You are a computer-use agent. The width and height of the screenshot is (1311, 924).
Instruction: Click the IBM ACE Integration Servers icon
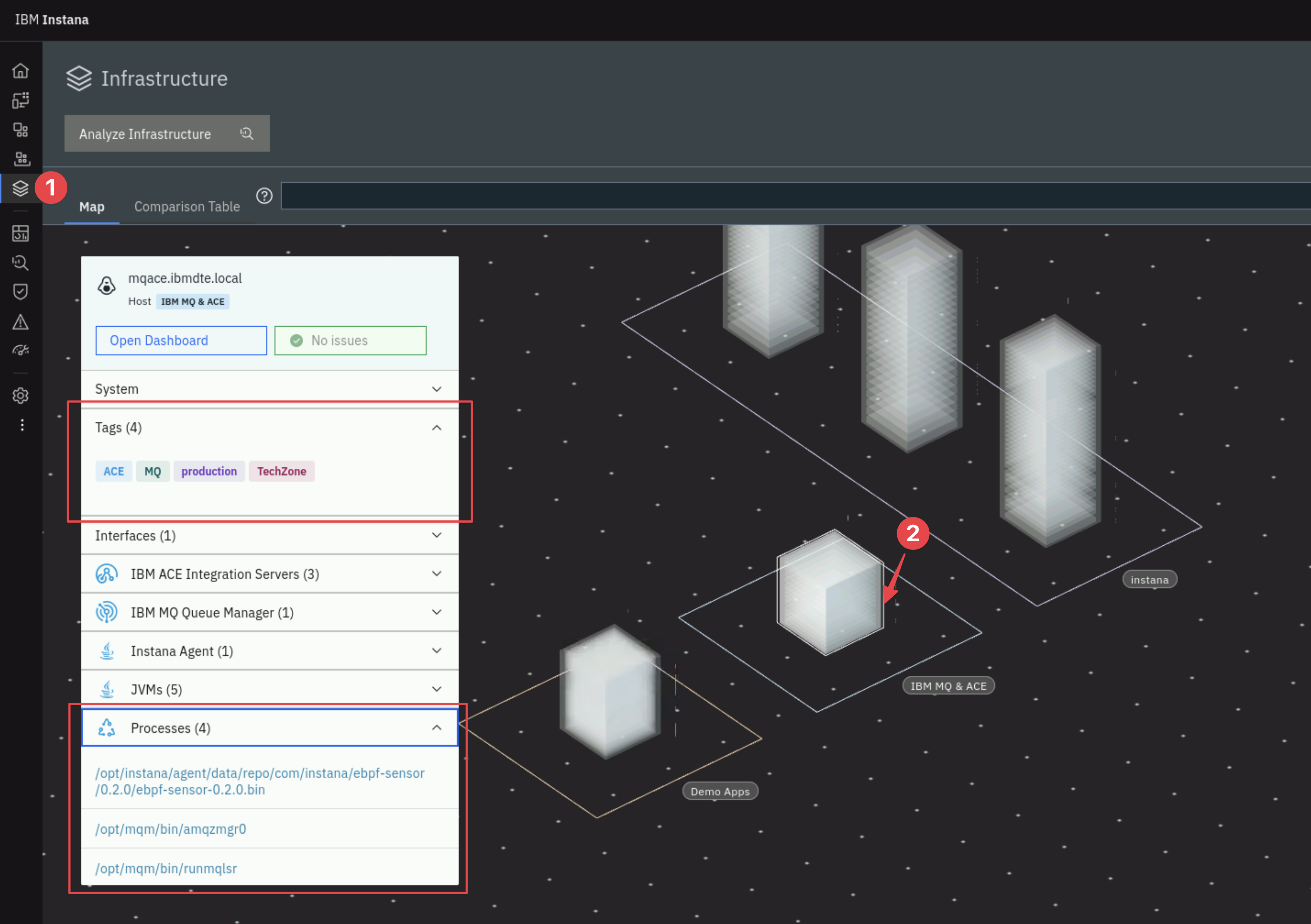pyautogui.click(x=107, y=573)
